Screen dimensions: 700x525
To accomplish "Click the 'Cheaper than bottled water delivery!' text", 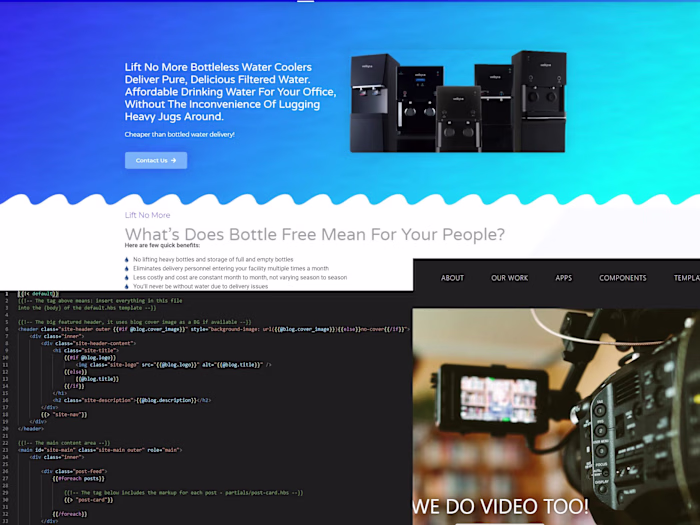I will (x=179, y=134).
